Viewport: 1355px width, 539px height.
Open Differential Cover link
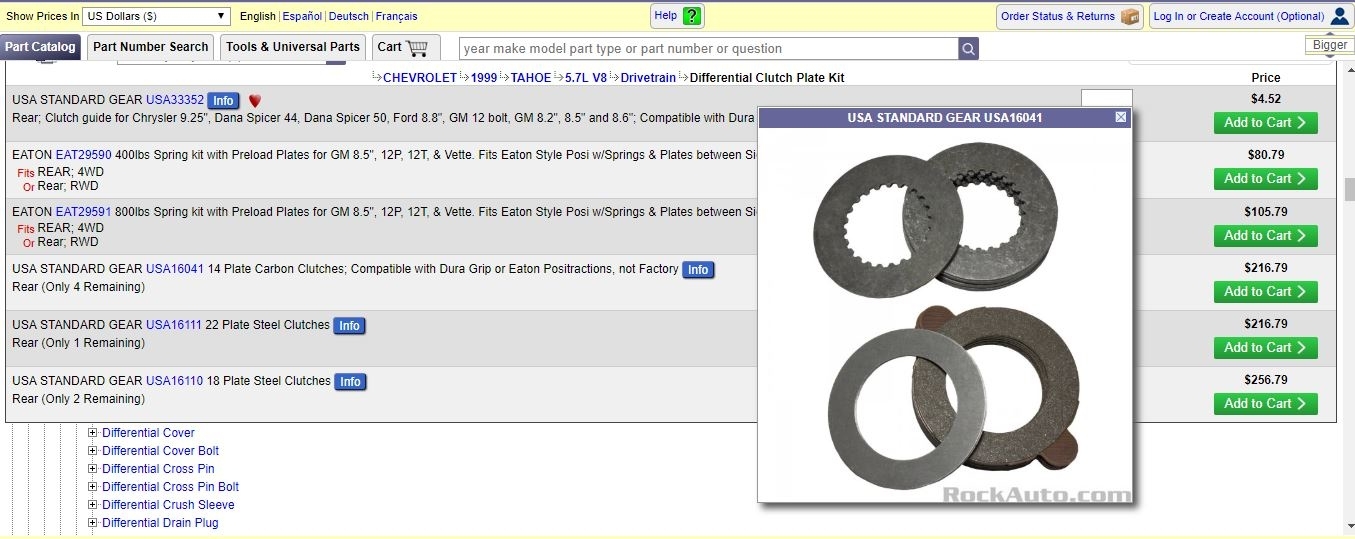148,433
